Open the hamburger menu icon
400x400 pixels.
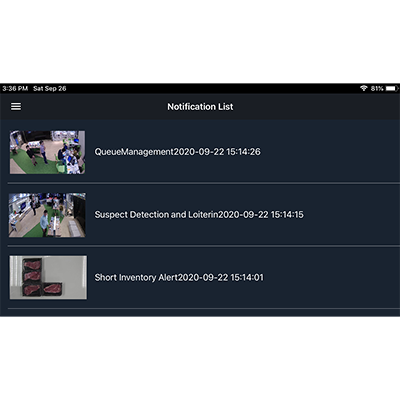[16, 106]
